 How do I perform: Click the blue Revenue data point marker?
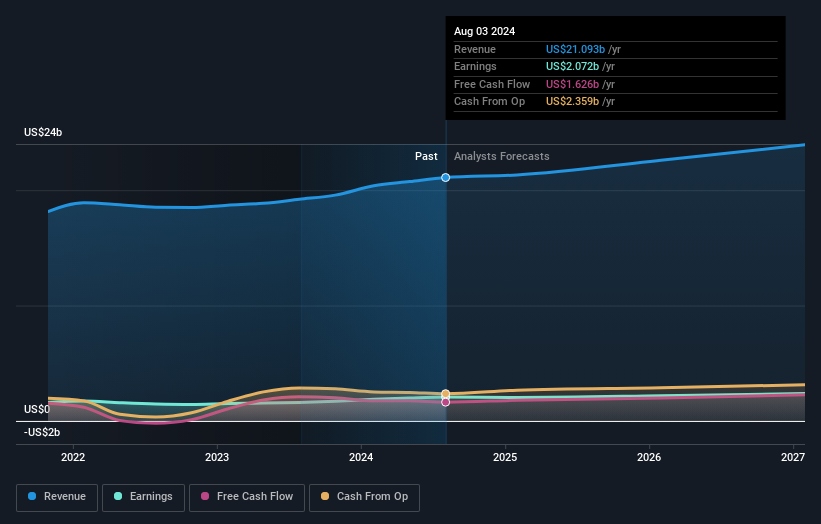click(x=446, y=177)
